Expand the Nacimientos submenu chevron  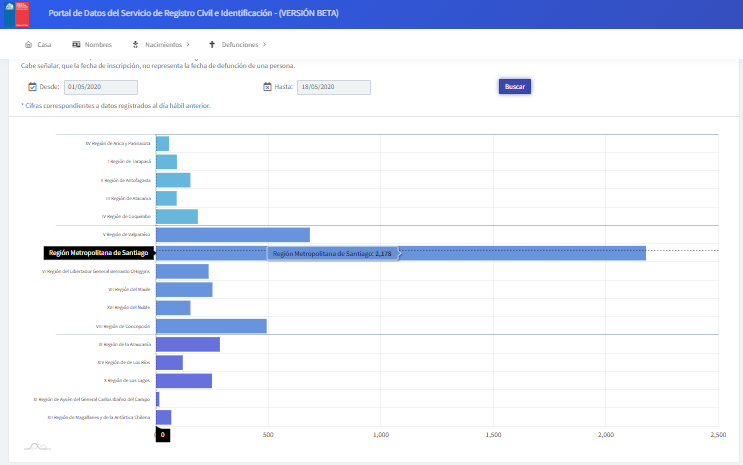click(x=188, y=45)
